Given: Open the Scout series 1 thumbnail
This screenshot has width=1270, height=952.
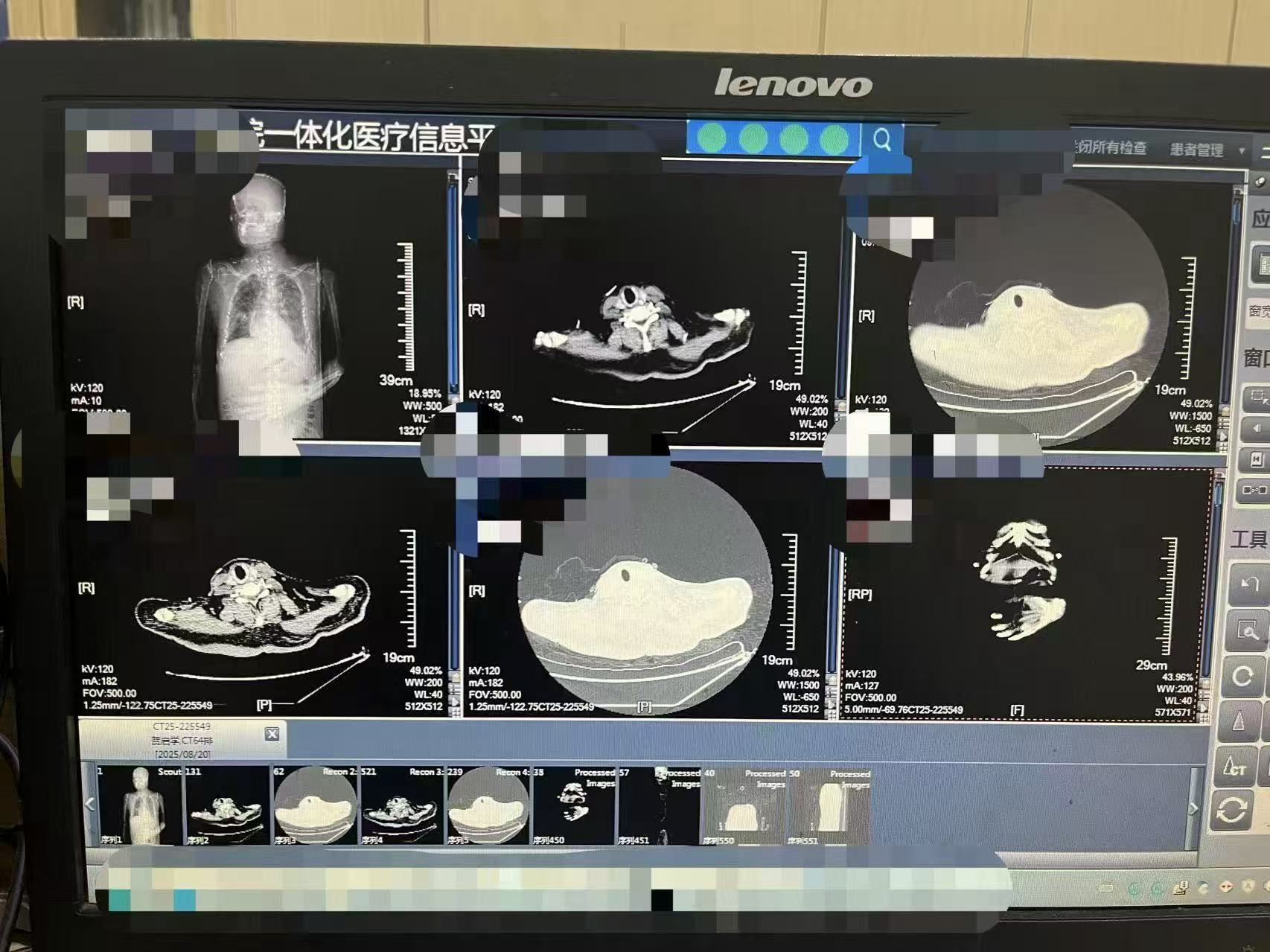Looking at the screenshot, I should tap(140, 808).
